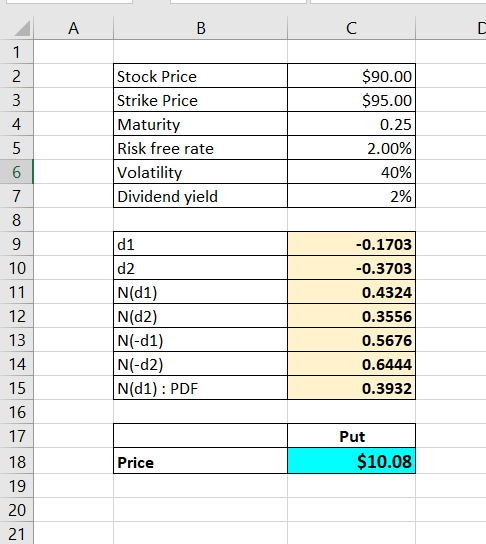The height and width of the screenshot is (544, 486).
Task: Click the Put header cell
Action: click(x=351, y=436)
